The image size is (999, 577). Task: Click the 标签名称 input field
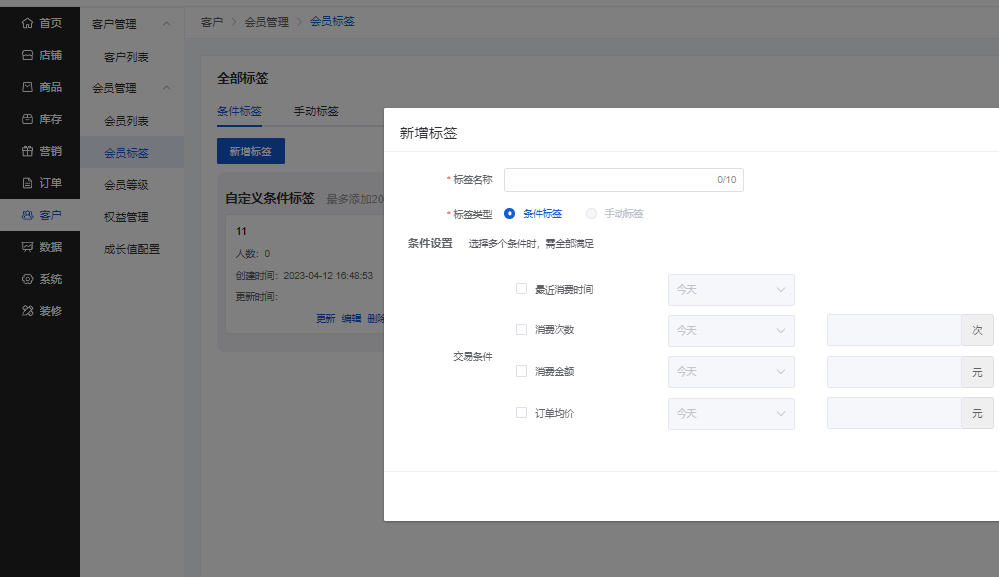point(624,180)
